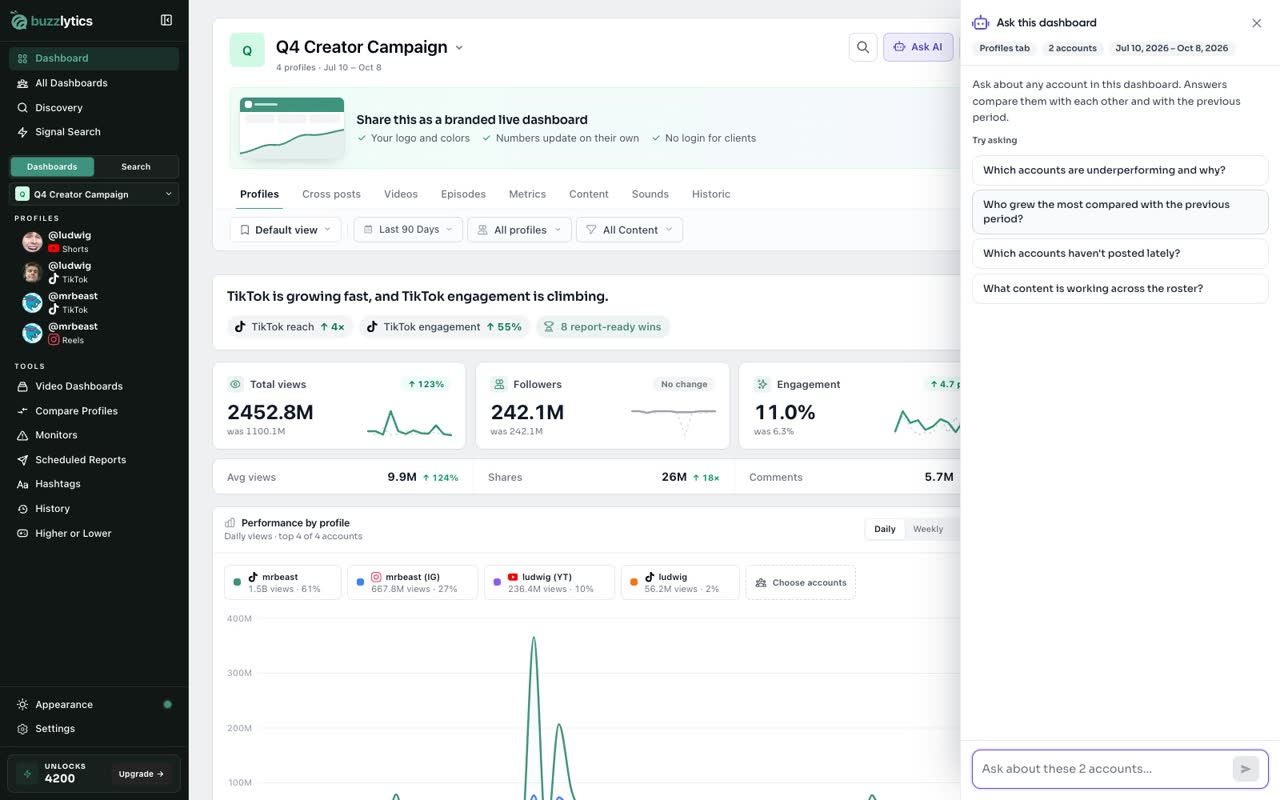Switch to the Cross posts tab
The image size is (1280, 800).
coord(331,194)
